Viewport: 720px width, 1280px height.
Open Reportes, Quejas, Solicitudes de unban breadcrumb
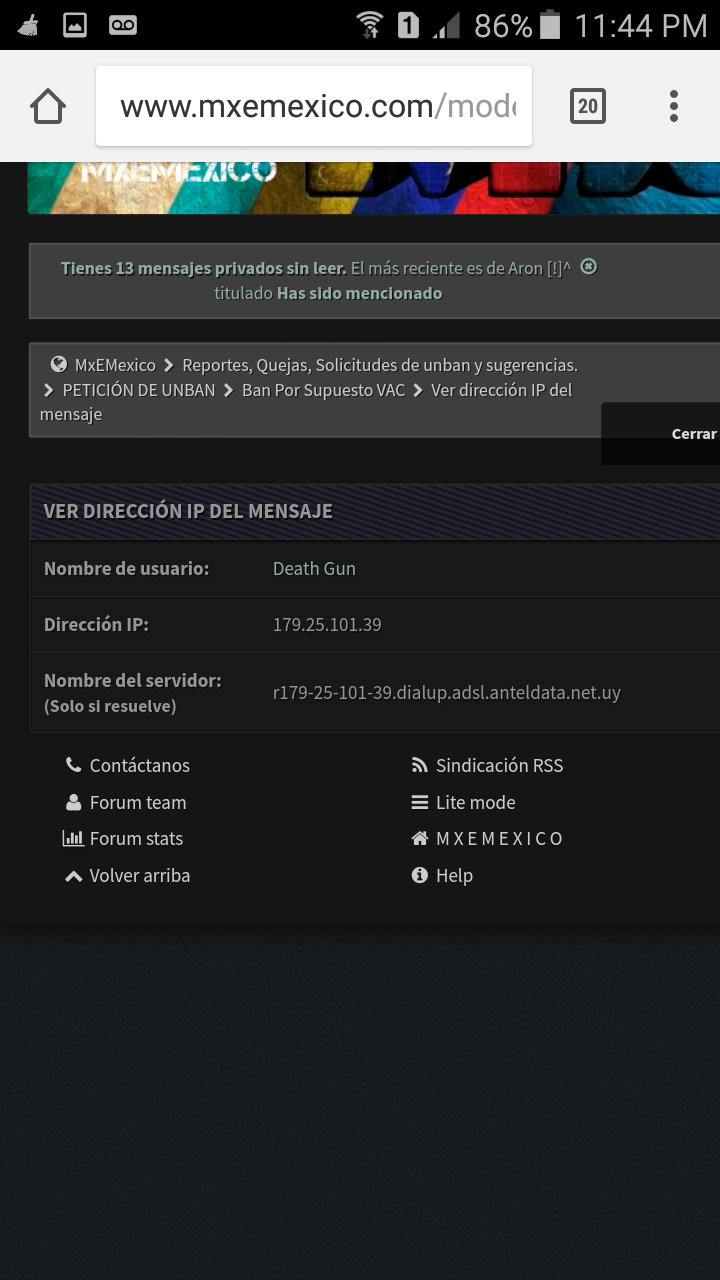tap(380, 365)
